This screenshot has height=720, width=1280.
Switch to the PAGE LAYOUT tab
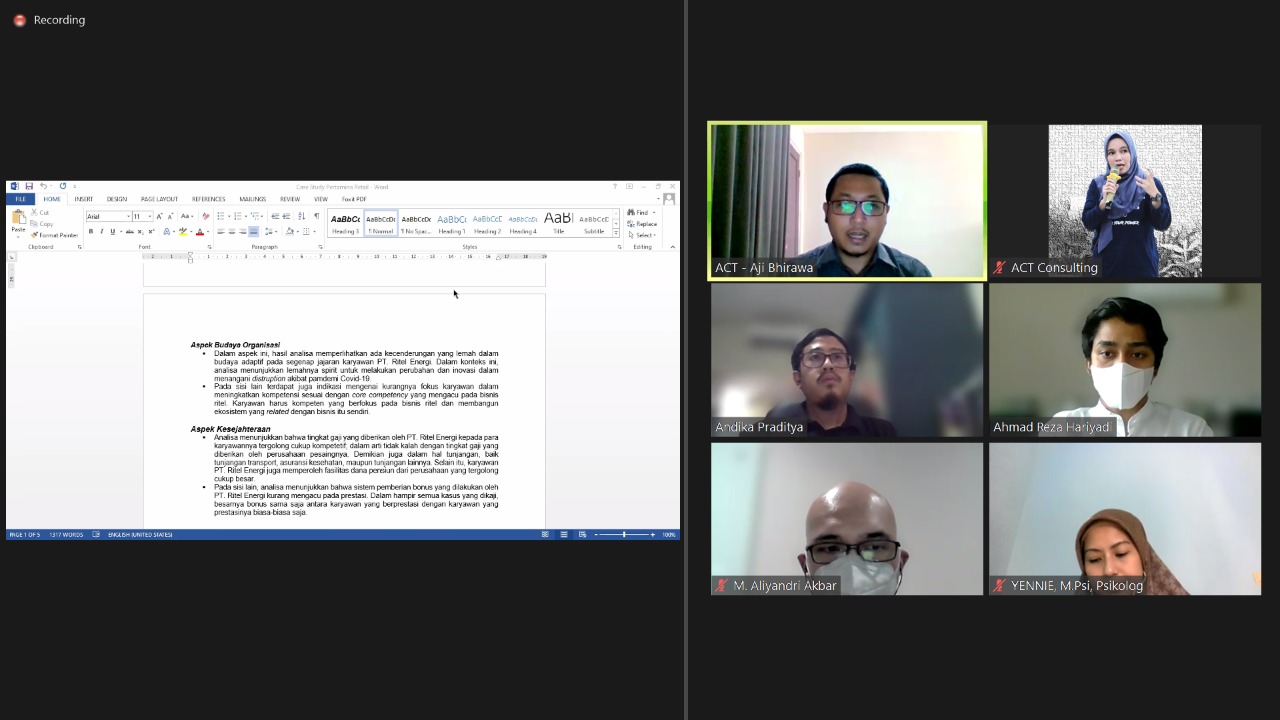click(x=159, y=199)
